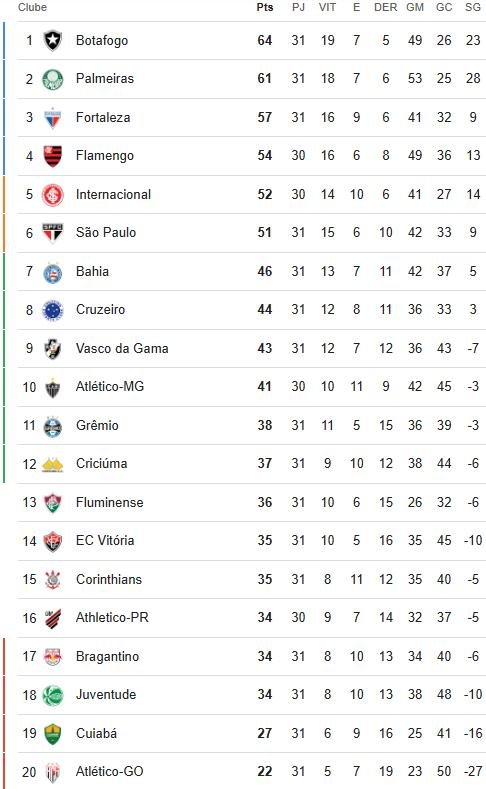Click the São Paulo club crest
The height and width of the screenshot is (789, 486).
(x=52, y=233)
